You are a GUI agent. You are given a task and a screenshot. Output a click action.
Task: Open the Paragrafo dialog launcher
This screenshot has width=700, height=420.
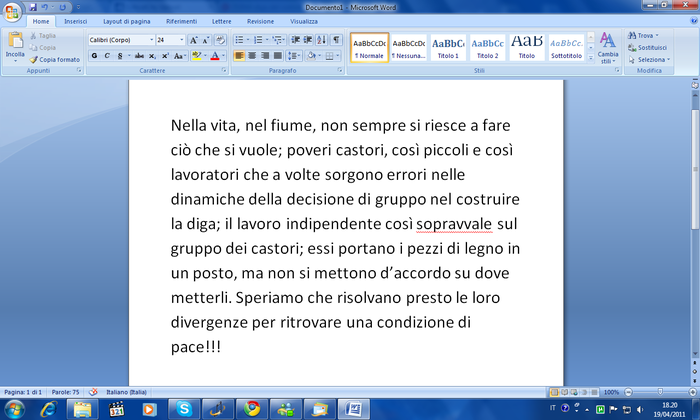[x=340, y=71]
